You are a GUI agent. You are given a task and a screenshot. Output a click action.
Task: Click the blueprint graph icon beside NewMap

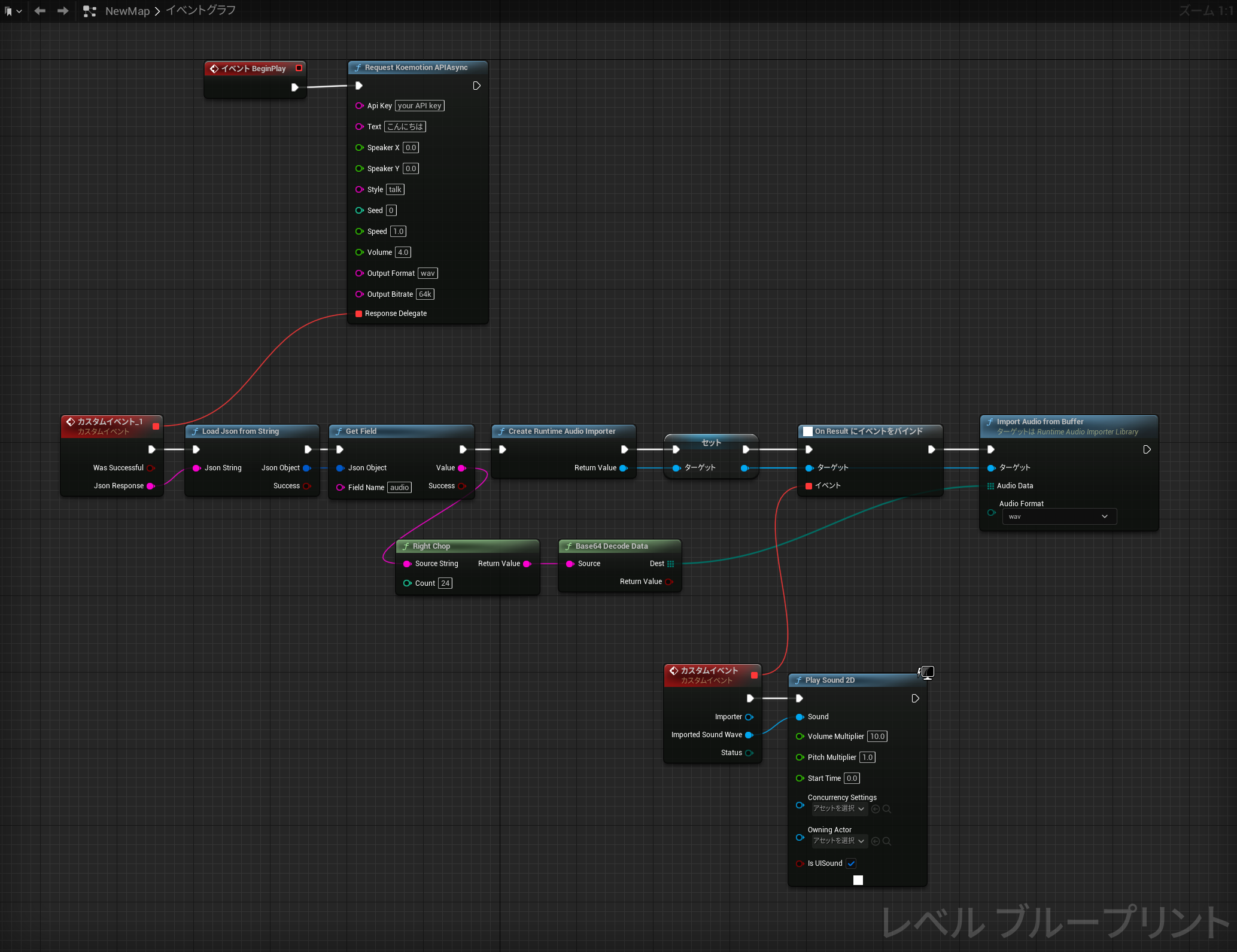point(90,10)
